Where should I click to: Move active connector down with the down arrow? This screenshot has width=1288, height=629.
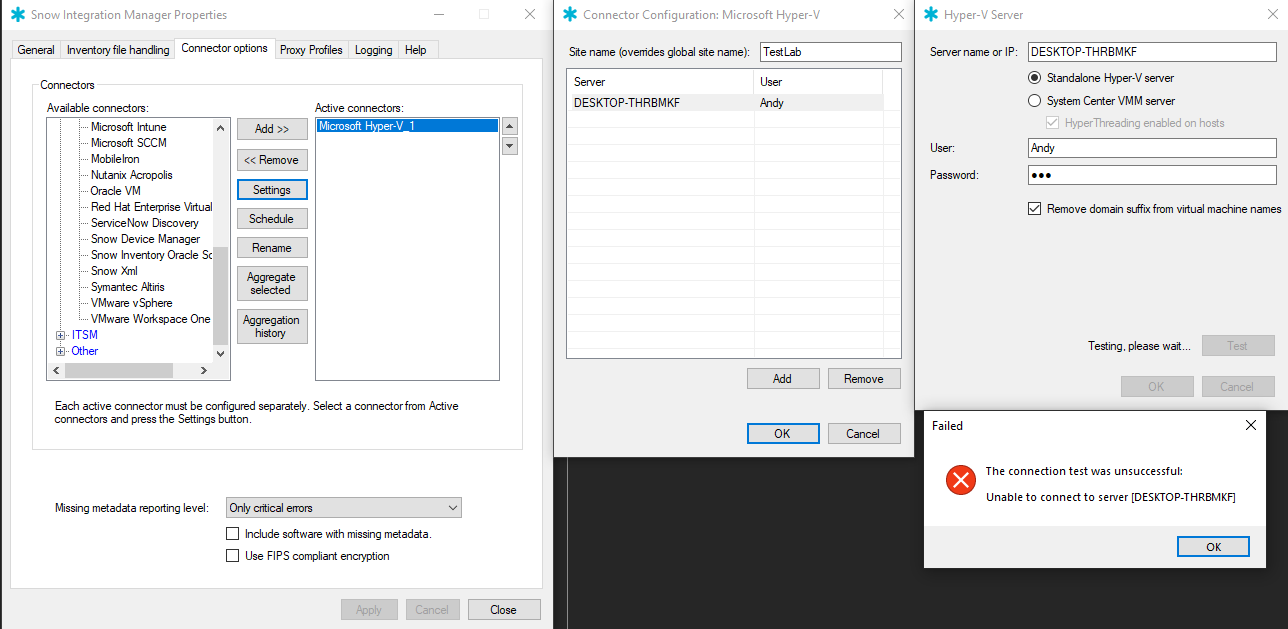click(x=509, y=146)
